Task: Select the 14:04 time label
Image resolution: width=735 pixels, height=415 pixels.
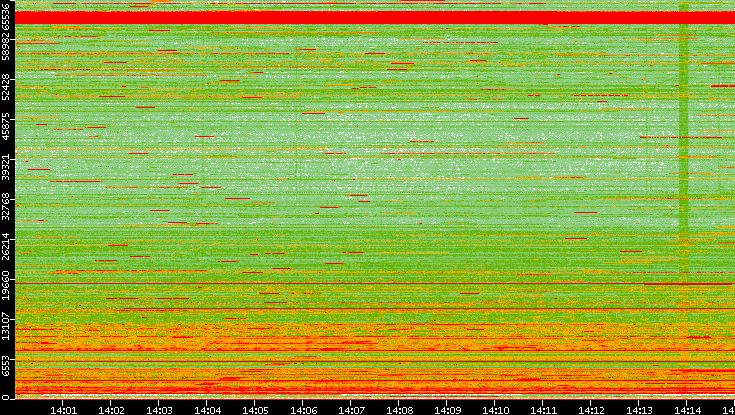Action: (x=207, y=410)
